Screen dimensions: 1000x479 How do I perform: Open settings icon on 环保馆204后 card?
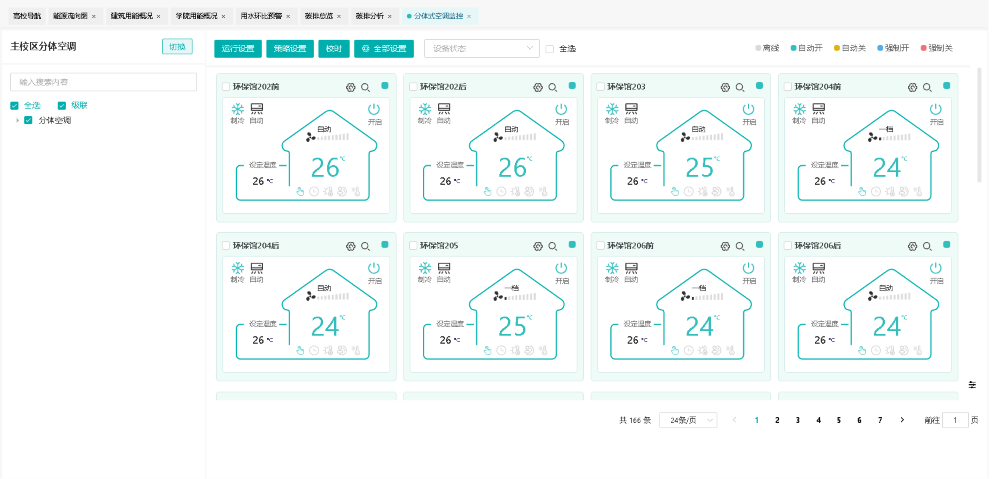(x=350, y=246)
